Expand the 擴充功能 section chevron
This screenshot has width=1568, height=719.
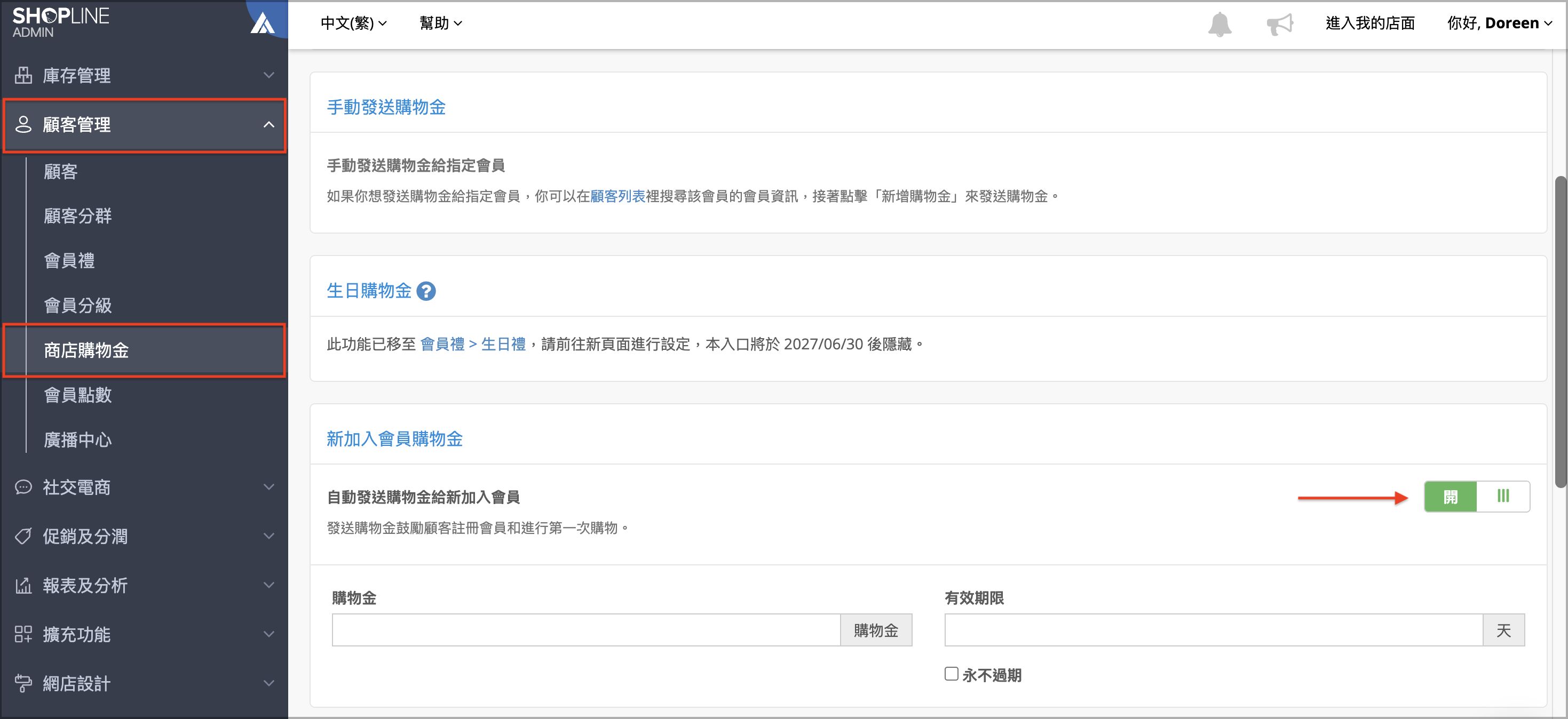coord(269,634)
